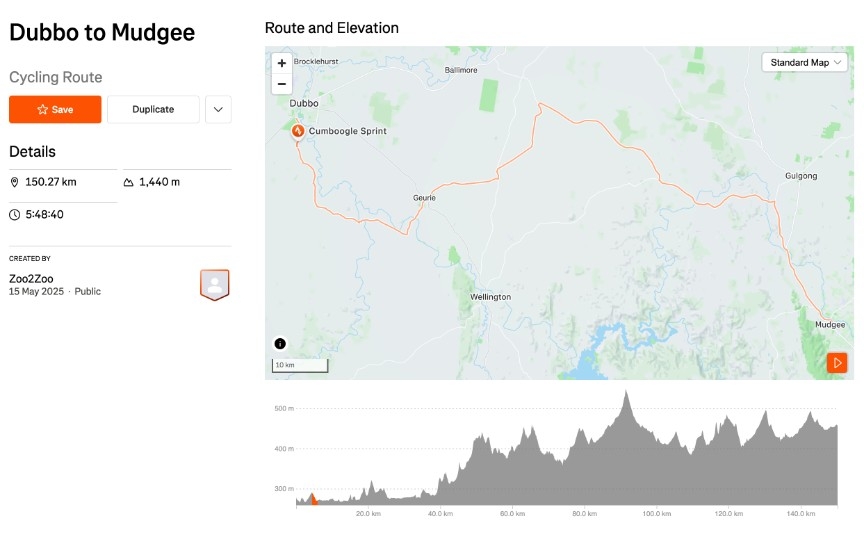Zoom out on the map
This screenshot has height=540, width=864.
tap(282, 84)
